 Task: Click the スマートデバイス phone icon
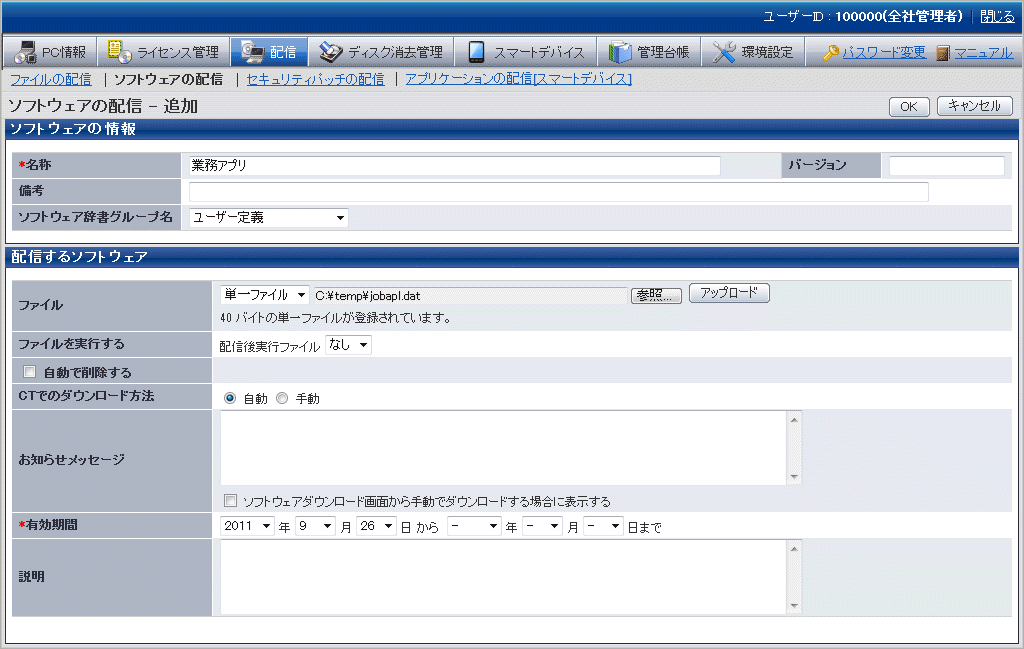[x=476, y=52]
